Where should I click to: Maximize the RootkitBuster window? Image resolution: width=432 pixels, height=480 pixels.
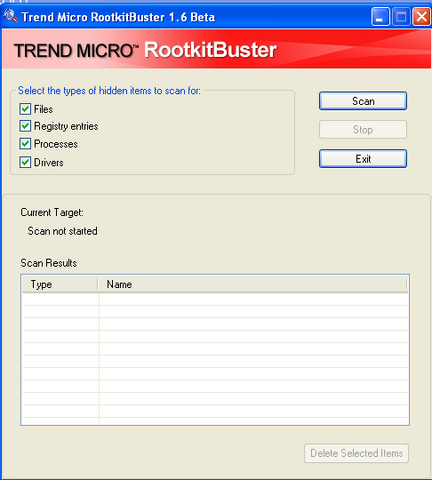401,17
